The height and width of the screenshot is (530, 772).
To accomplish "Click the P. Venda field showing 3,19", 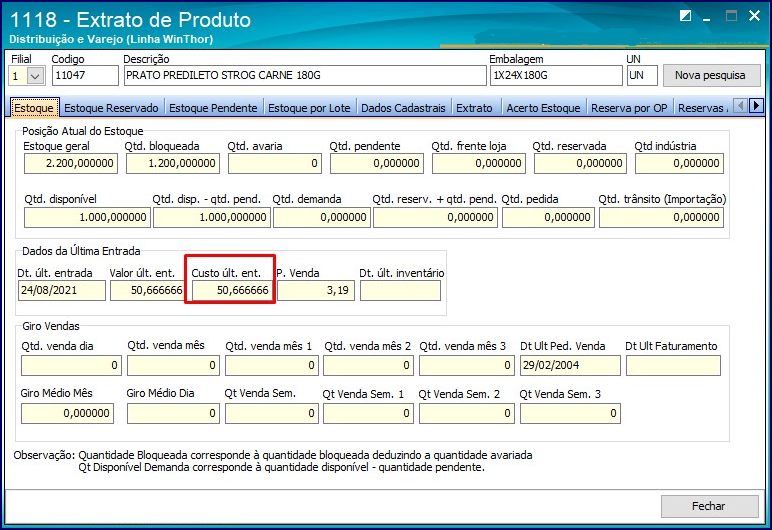I will coord(316,291).
